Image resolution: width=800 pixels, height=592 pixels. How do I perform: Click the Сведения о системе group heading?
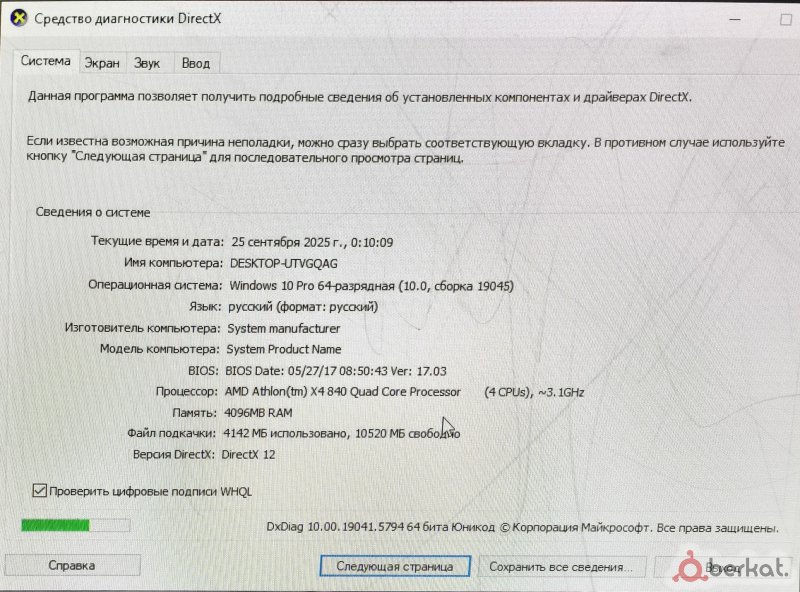pos(93,212)
